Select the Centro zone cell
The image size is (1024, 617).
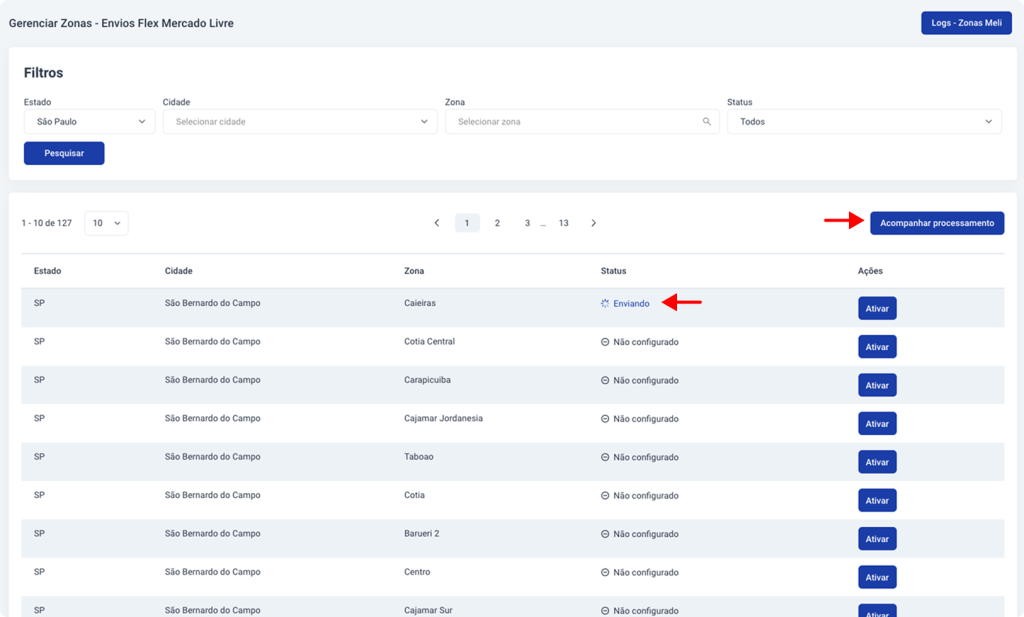[417, 572]
